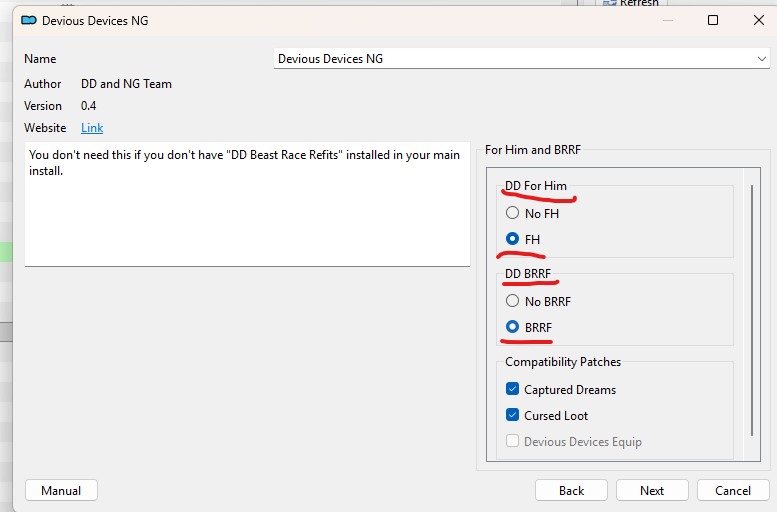Maximize the Devious Devices NG window
The image size is (777, 512).
point(713,20)
